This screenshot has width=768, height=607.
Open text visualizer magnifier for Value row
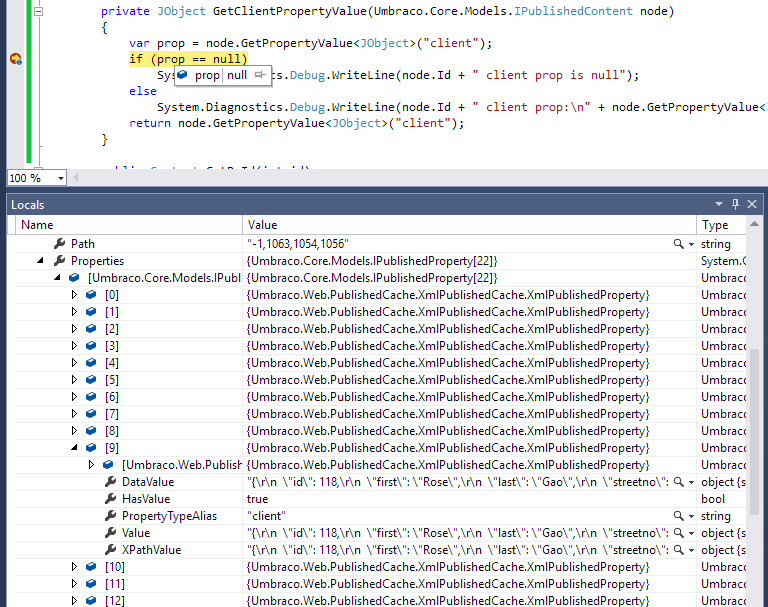(678, 533)
